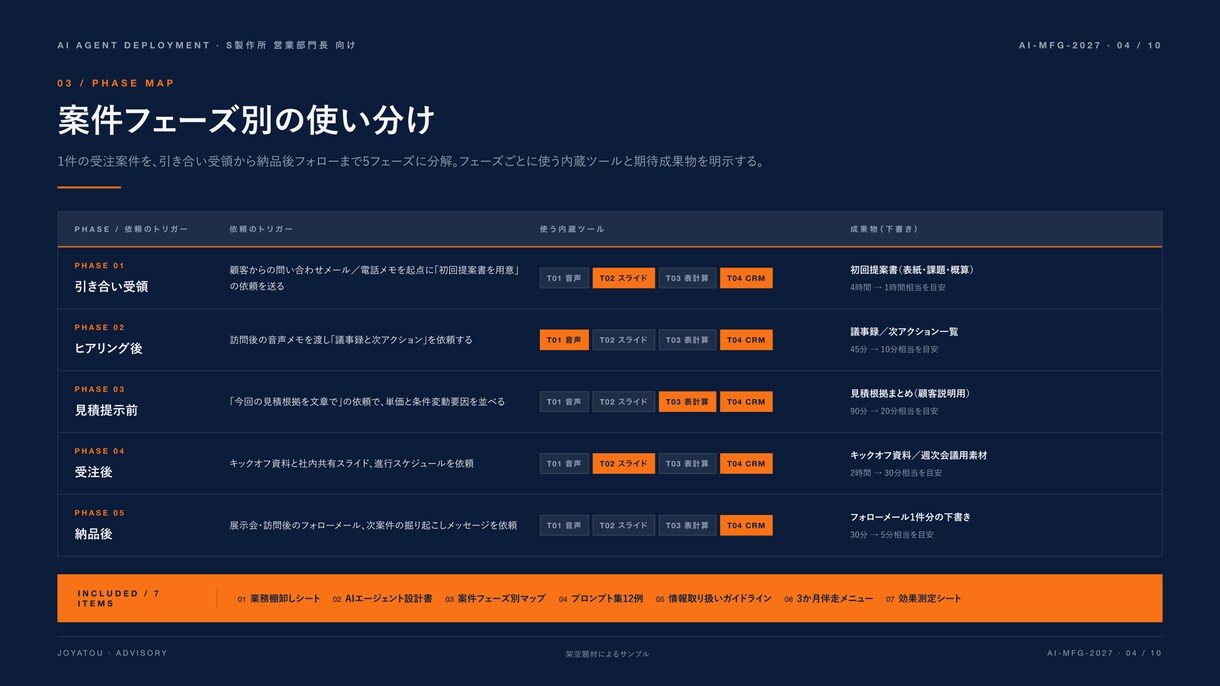Screen dimensions: 1220x686
Task: Click 02 AIエージェント設計書 in included items
Action: coord(382,599)
